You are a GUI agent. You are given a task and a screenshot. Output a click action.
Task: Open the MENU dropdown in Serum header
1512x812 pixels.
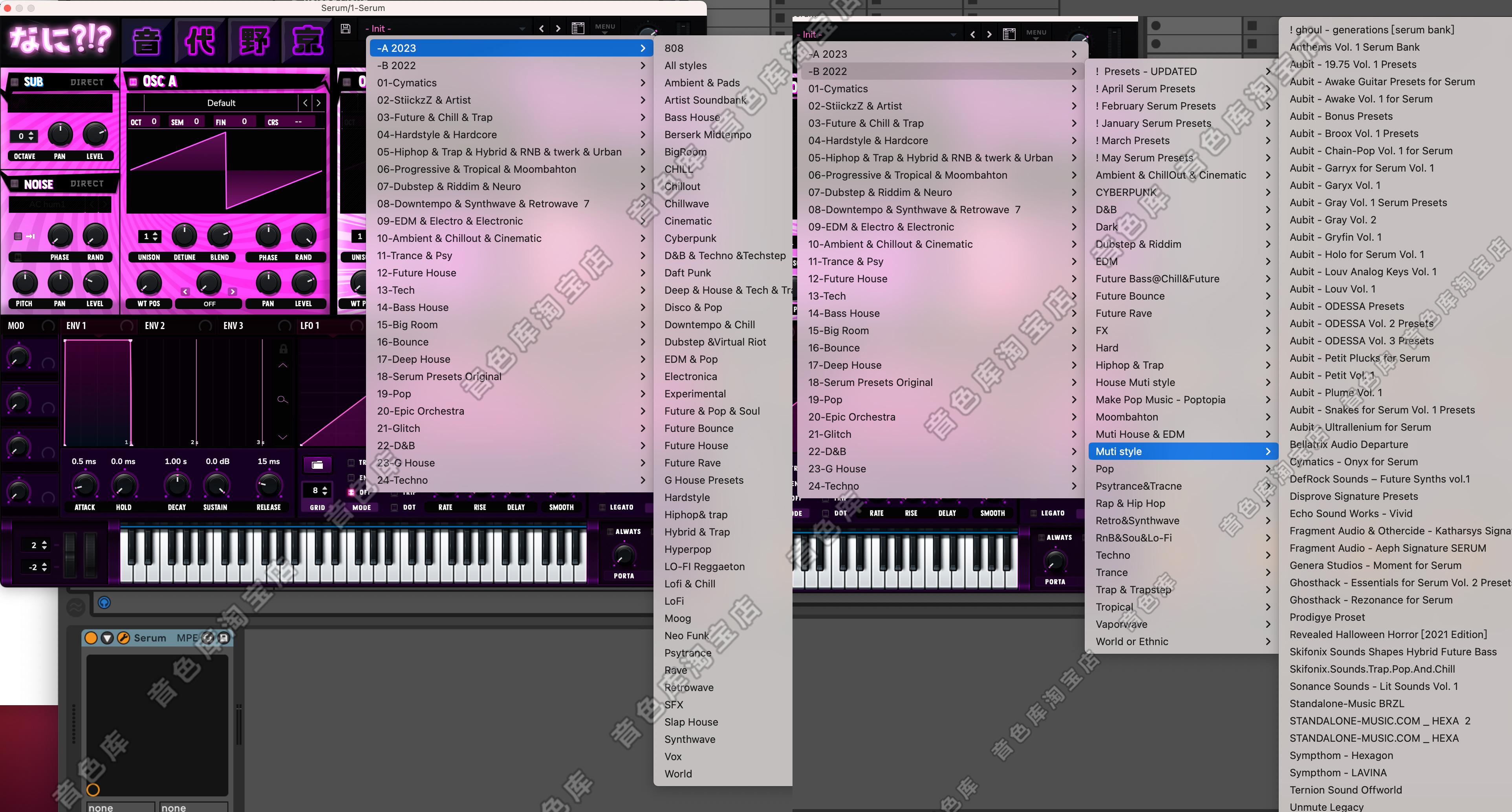pyautogui.click(x=604, y=27)
